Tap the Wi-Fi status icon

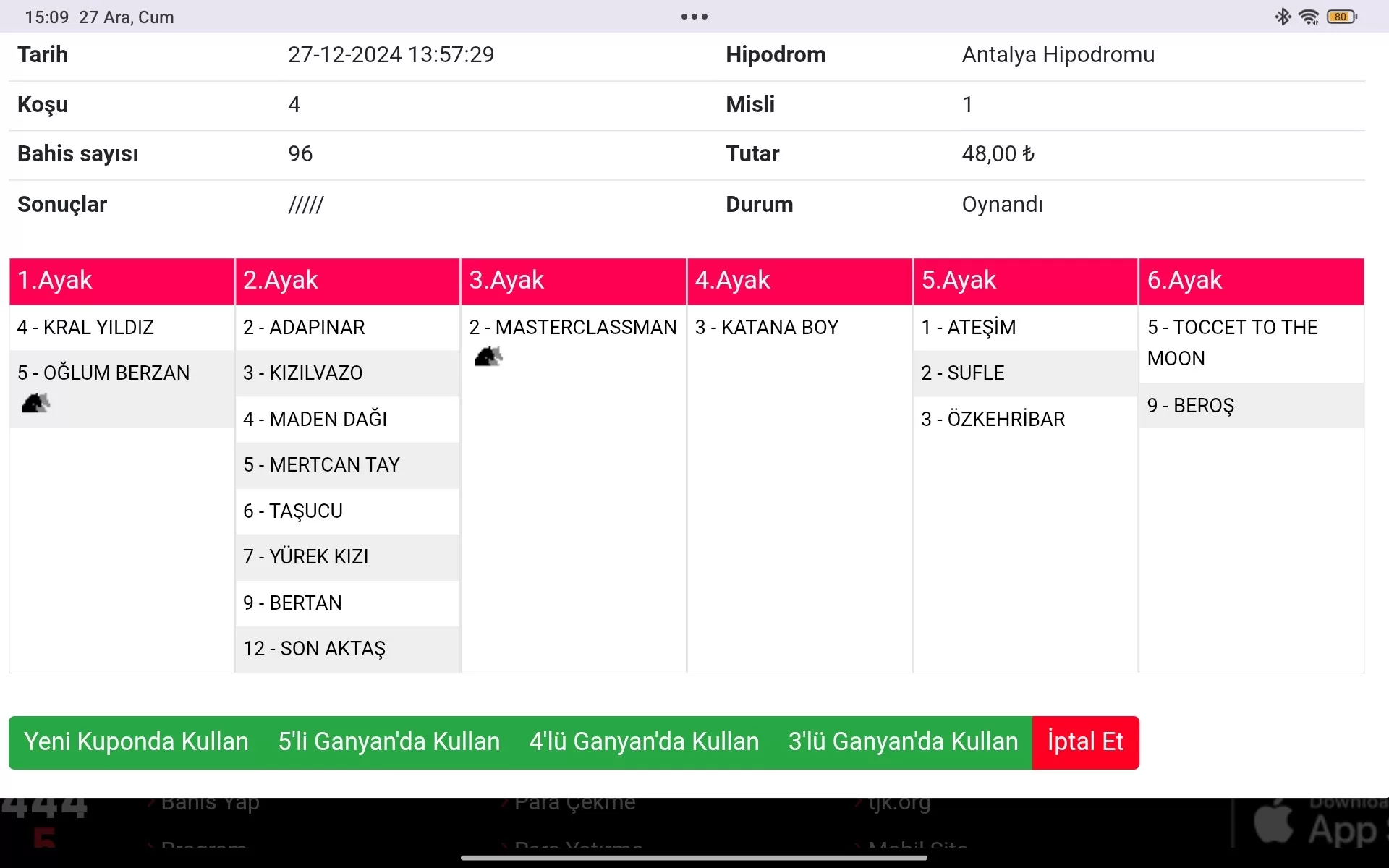coord(1309,17)
